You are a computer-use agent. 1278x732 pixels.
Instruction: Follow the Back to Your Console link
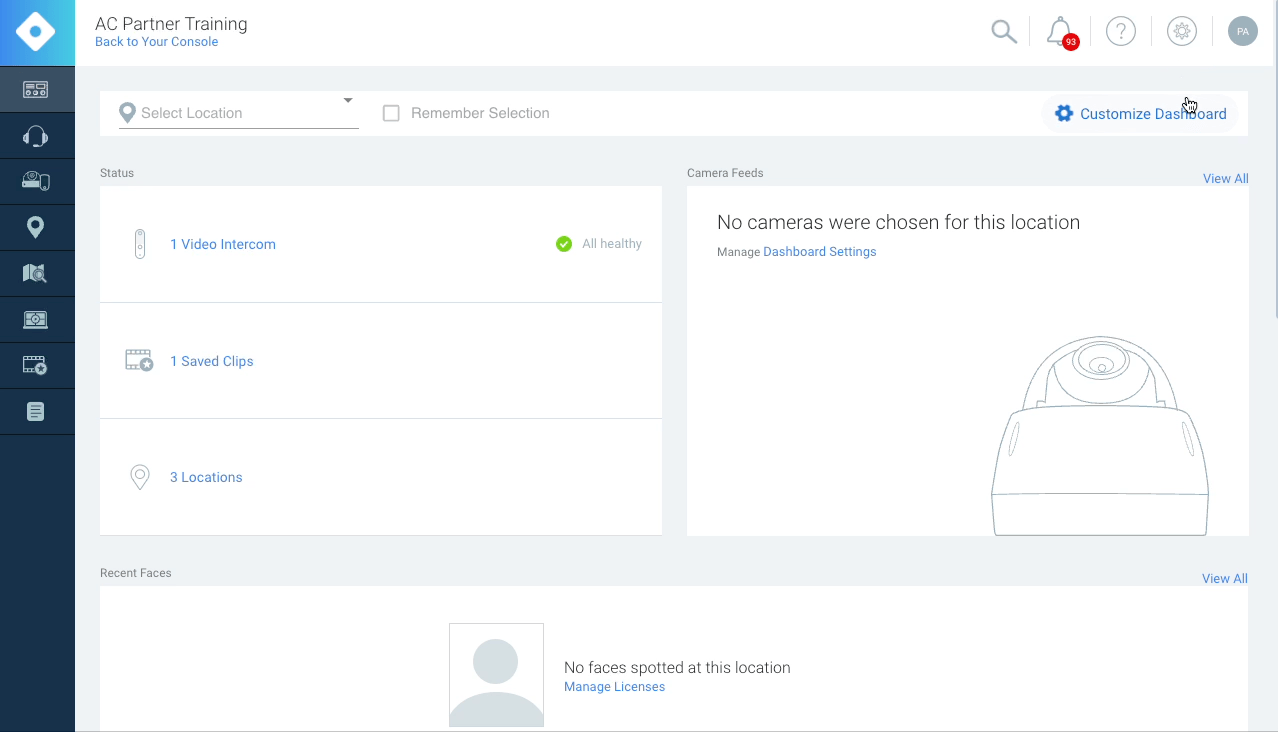pos(156,42)
